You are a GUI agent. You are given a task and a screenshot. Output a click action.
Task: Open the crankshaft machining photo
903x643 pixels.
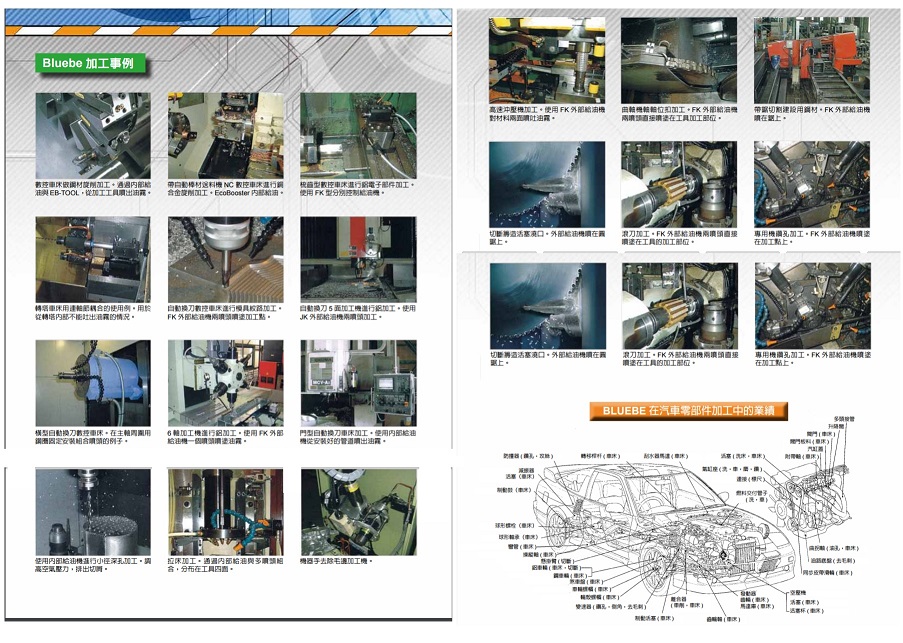[679, 60]
